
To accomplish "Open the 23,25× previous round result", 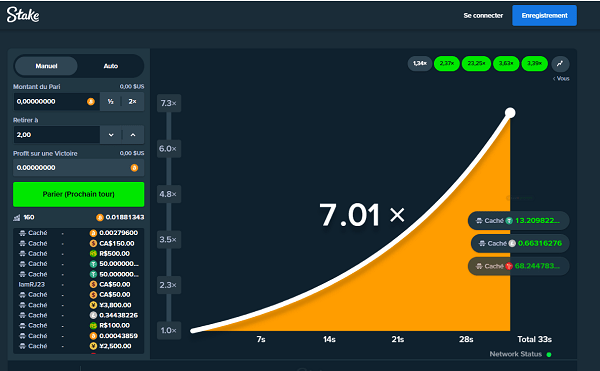I will (476, 63).
